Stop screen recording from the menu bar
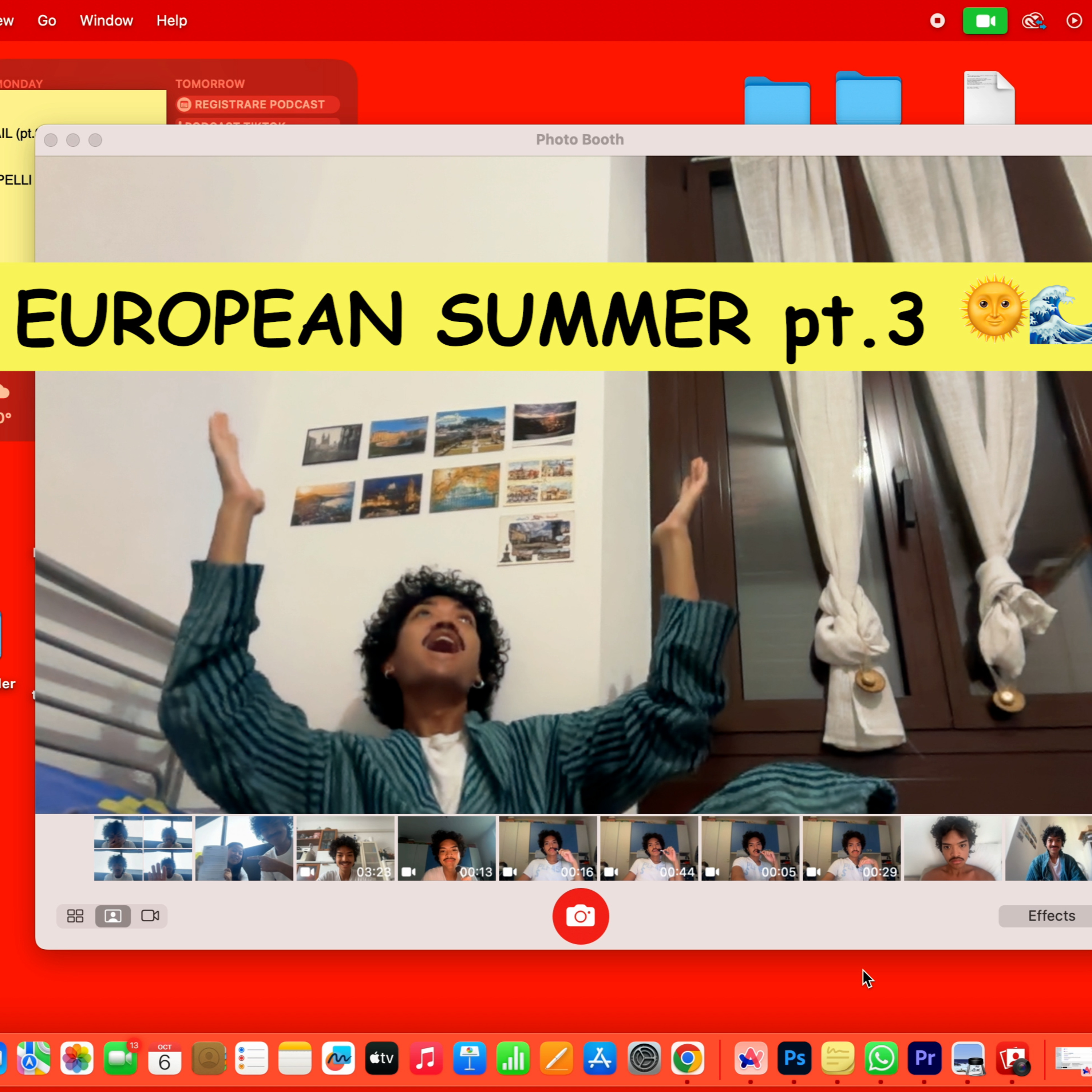 (x=937, y=21)
